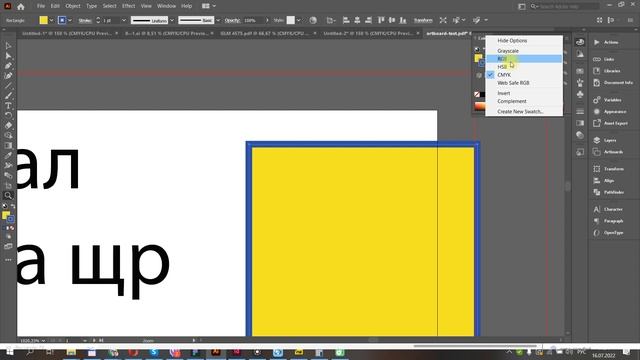
Task: Select RGB in color panel menu
Action: (x=524, y=59)
